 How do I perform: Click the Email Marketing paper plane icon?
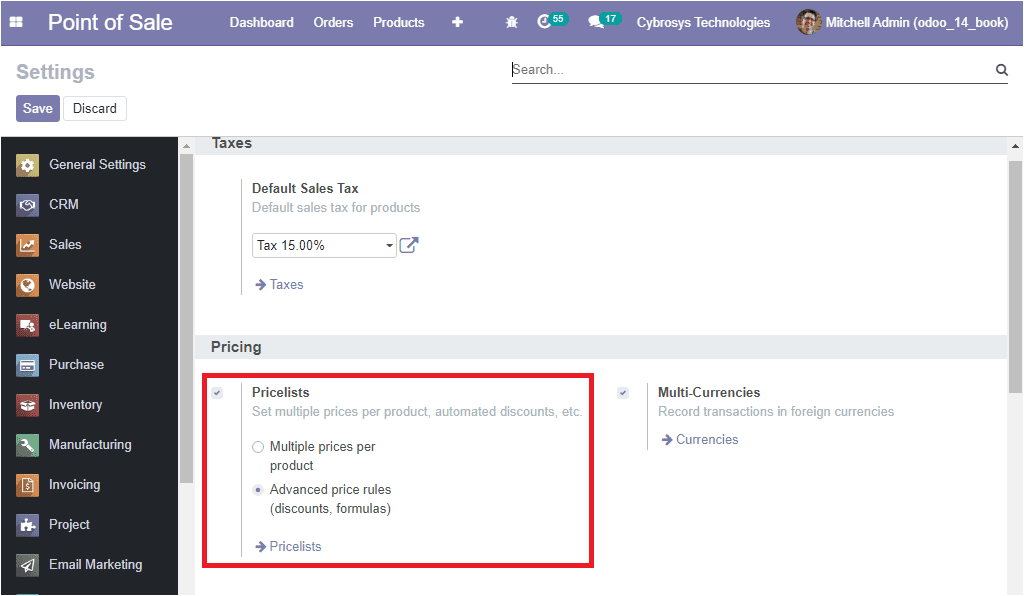click(x=27, y=565)
